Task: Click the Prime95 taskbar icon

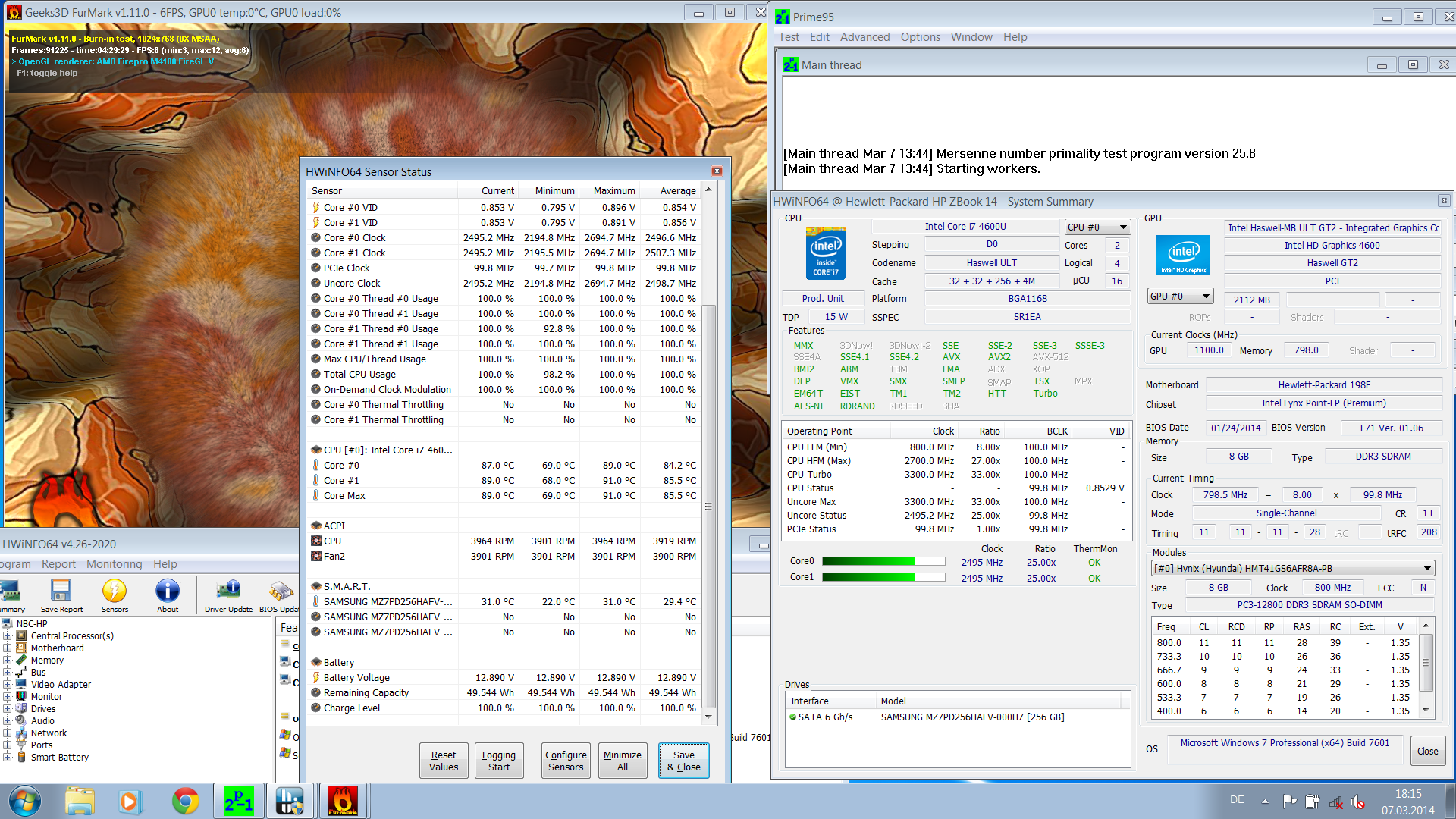Action: 238,802
